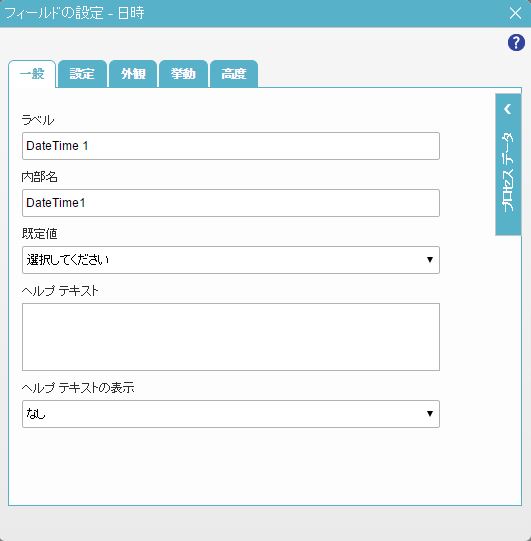Click the 既定値 caption text
This screenshot has height=541, width=531.
pyautogui.click(x=39, y=234)
